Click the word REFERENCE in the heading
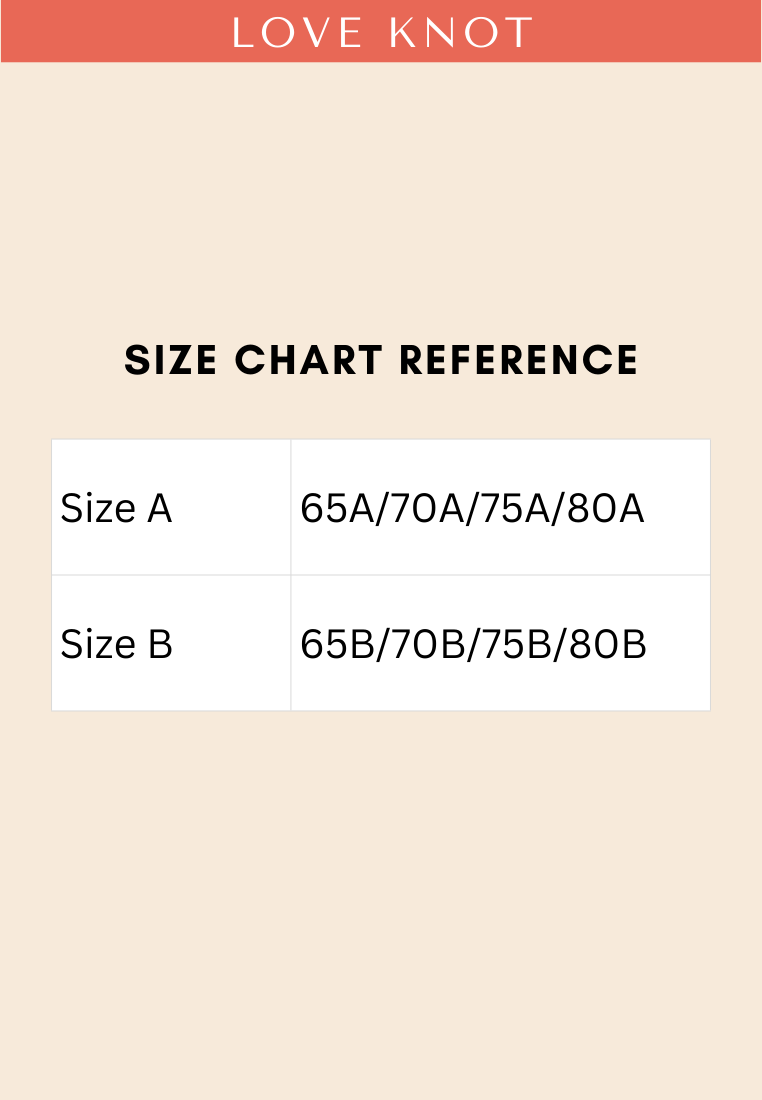Screen dimensions: 762x1100 [x=519, y=361]
